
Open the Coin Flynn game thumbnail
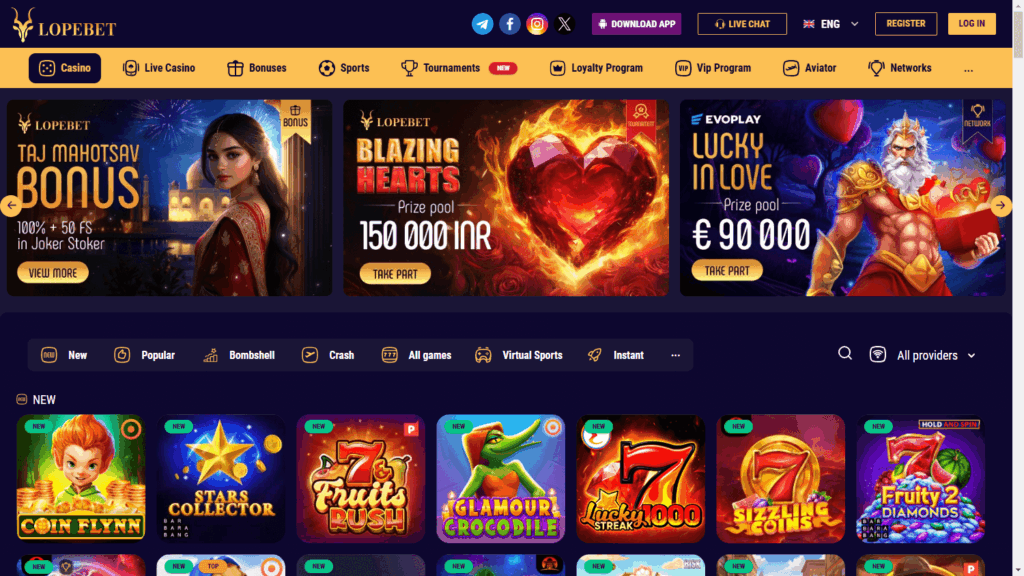point(81,478)
